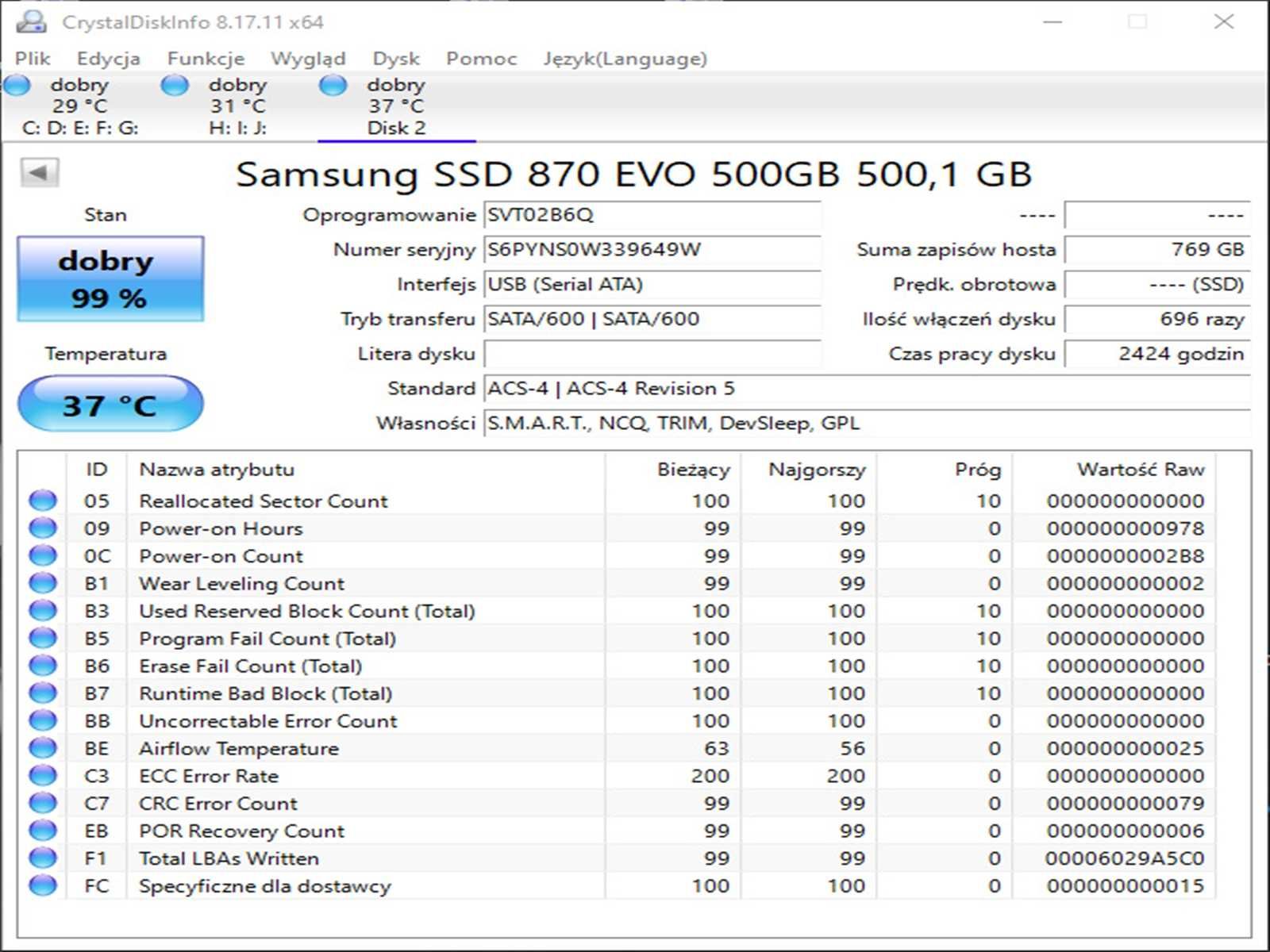
Task: Click status orb for Power-on Hours
Action: click(43, 528)
